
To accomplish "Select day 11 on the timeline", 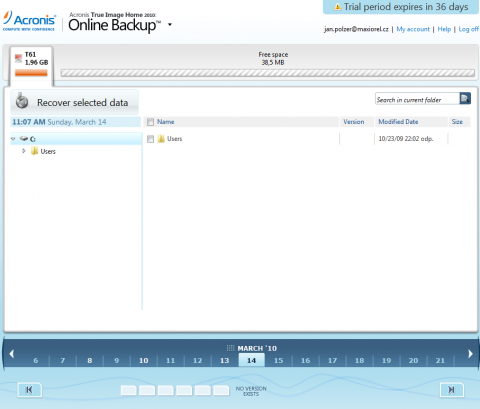I will [171, 360].
